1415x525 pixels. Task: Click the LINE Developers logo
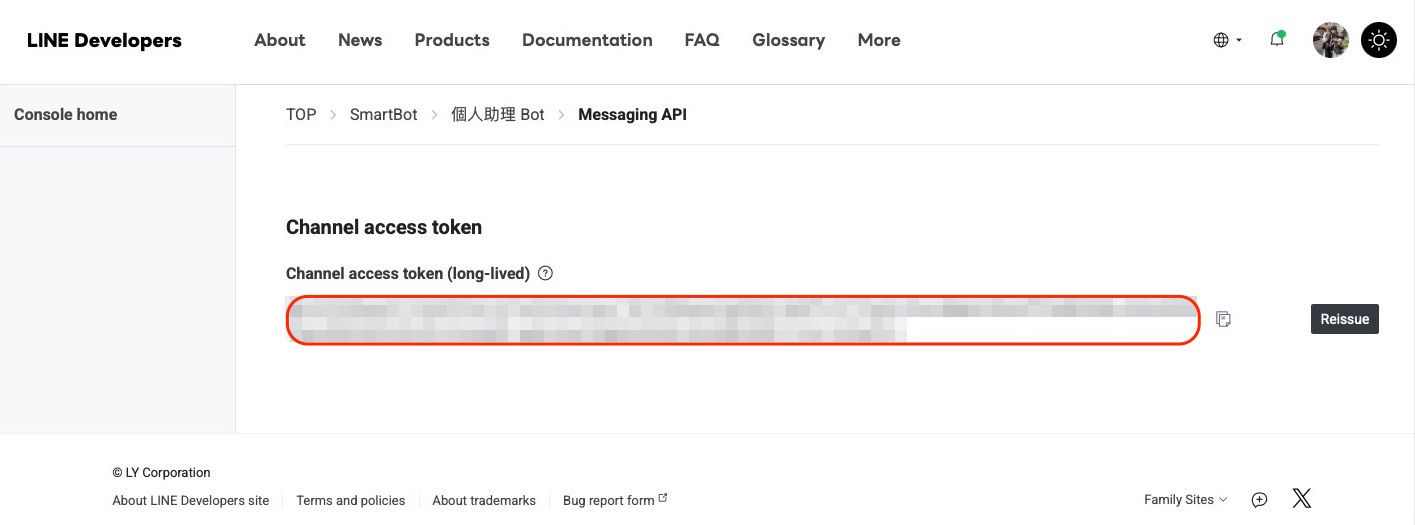(104, 40)
